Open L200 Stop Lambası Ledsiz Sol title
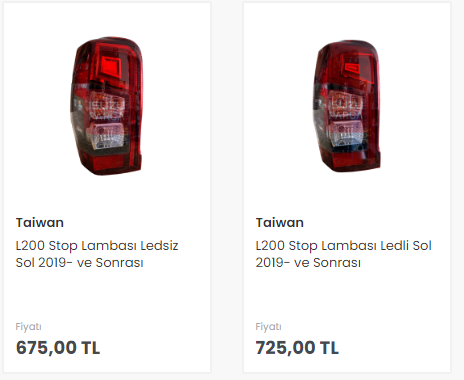464x380 pixels. 97,254
